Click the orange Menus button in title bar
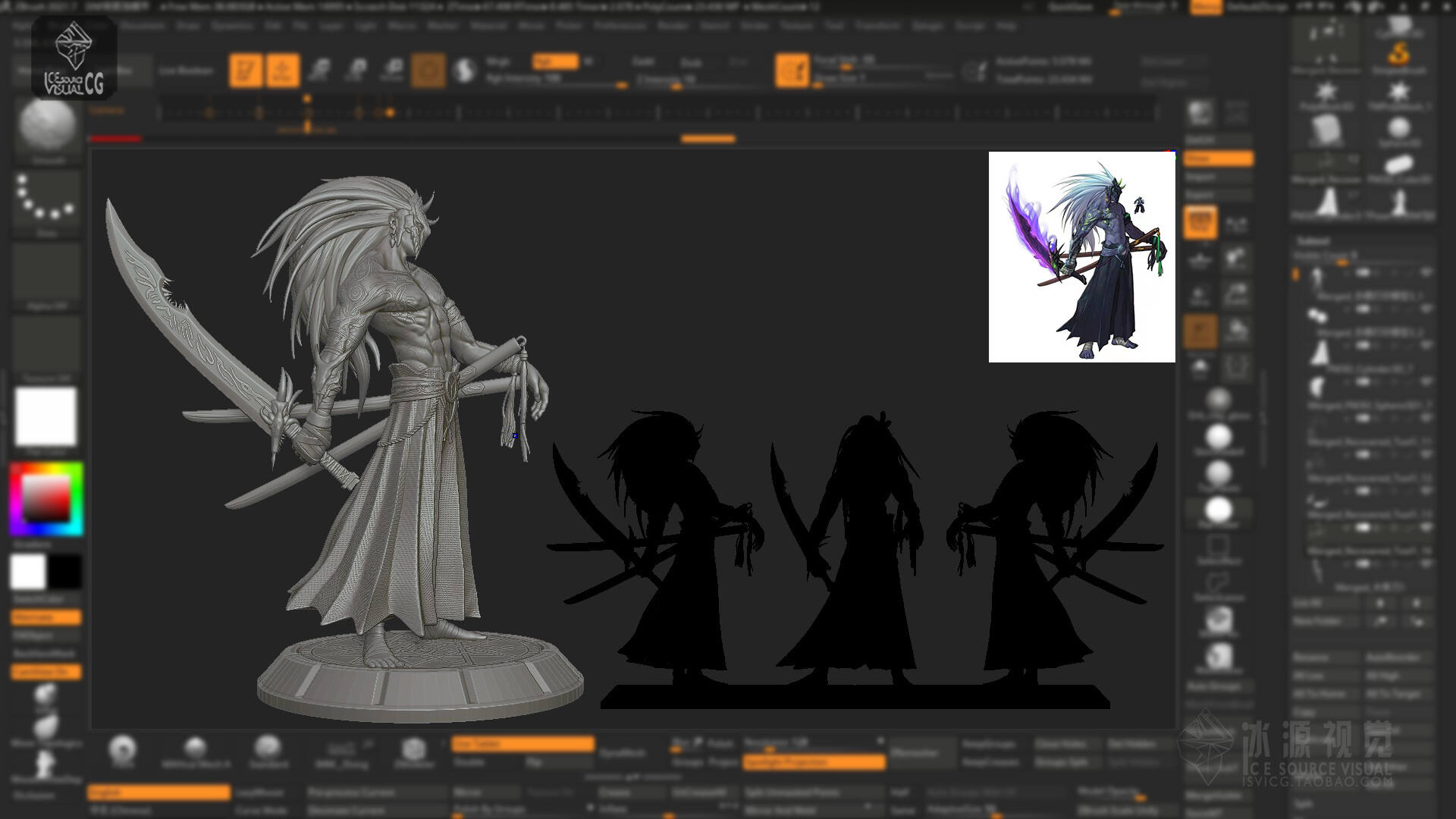 pos(1206,7)
